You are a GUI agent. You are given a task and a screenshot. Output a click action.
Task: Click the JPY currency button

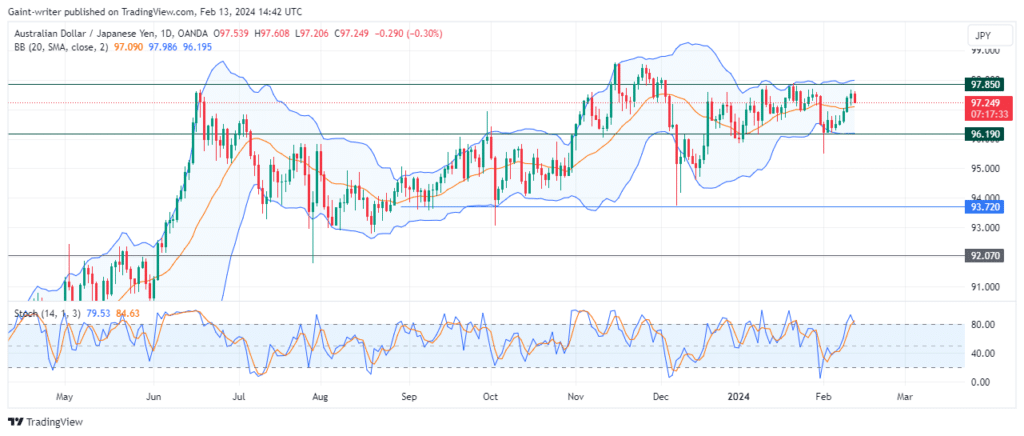[991, 35]
